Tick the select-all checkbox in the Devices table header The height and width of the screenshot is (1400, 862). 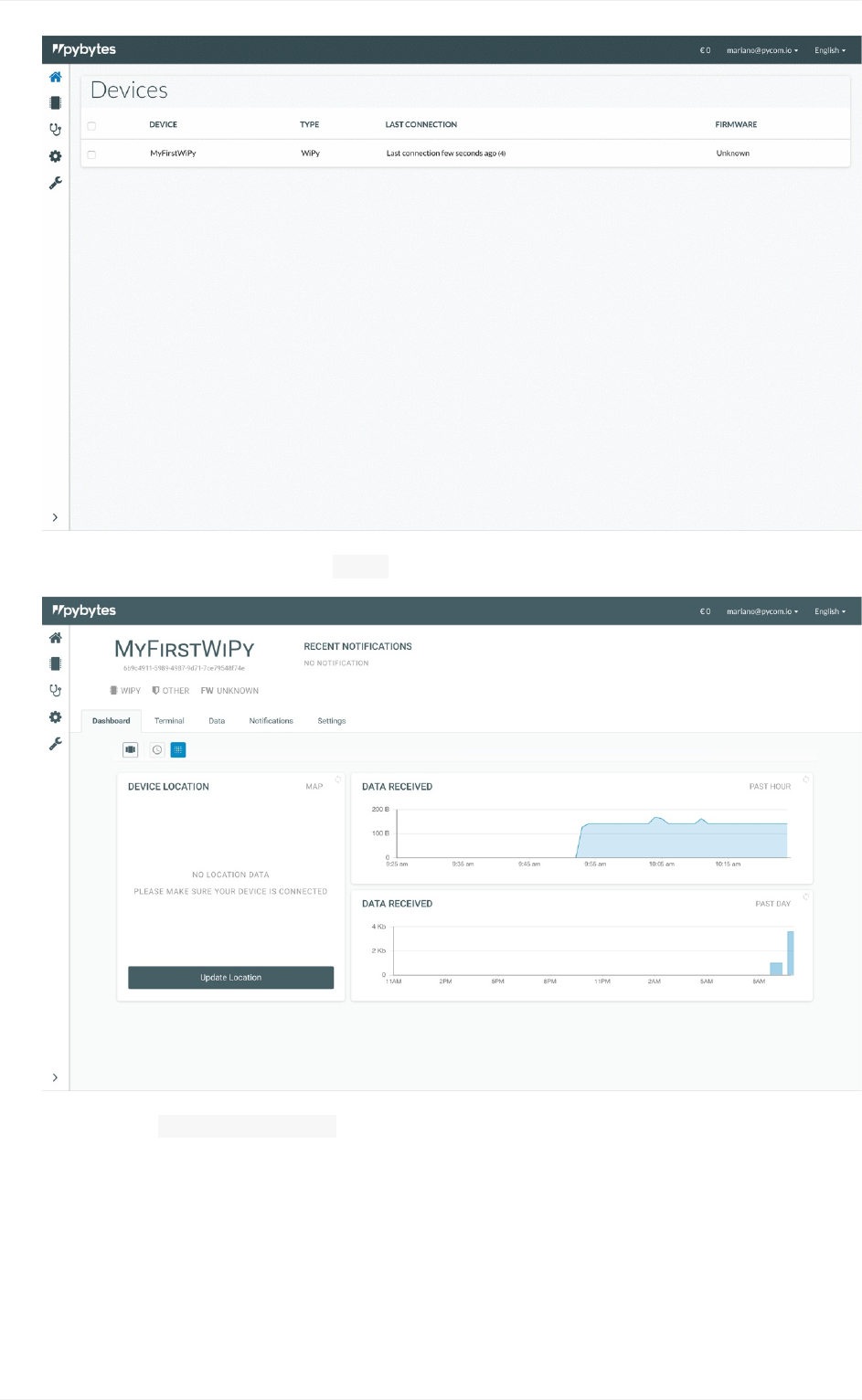(x=91, y=125)
